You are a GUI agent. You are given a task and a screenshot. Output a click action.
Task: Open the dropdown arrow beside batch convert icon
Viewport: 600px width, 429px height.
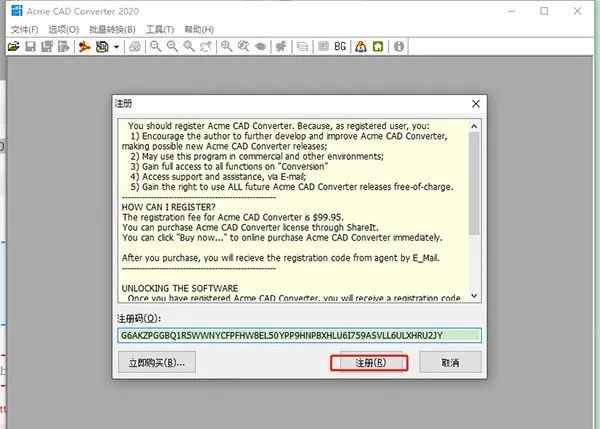pyautogui.click(x=116, y=47)
